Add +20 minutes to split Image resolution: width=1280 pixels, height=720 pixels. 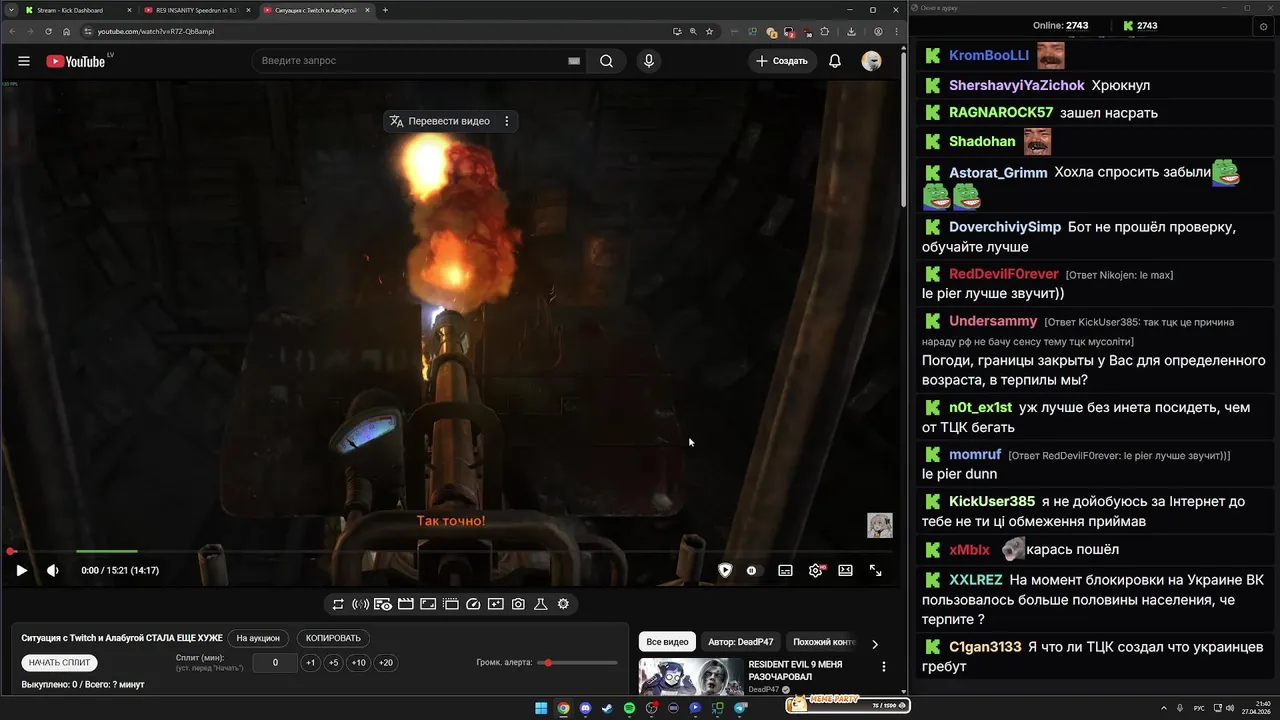(385, 663)
